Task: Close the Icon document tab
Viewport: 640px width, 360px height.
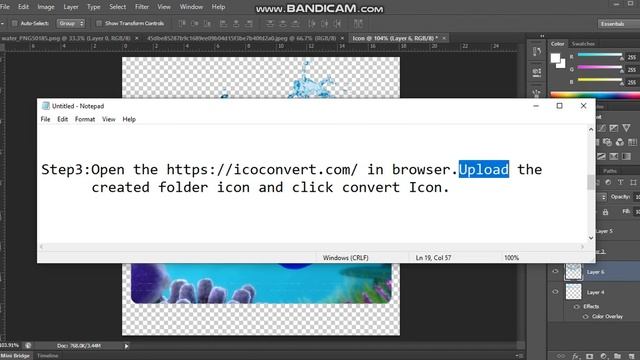Action: 444,38
